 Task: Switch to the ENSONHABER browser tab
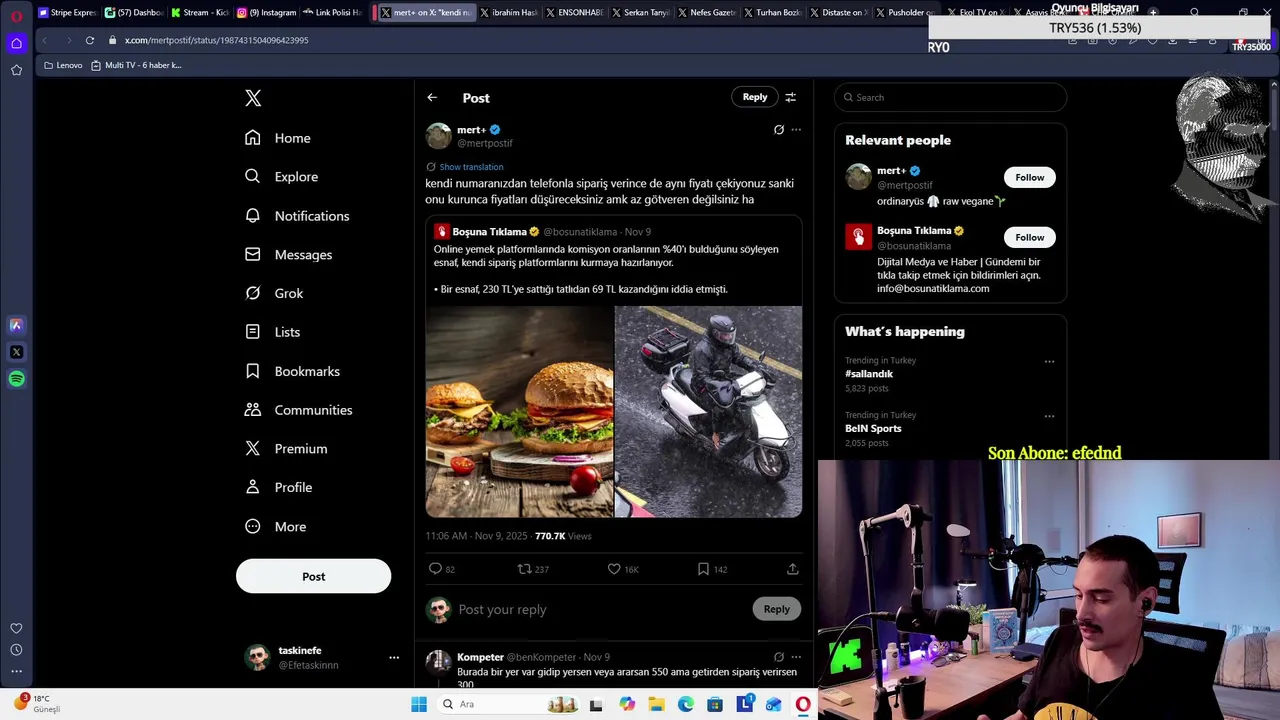pyautogui.click(x=573, y=13)
